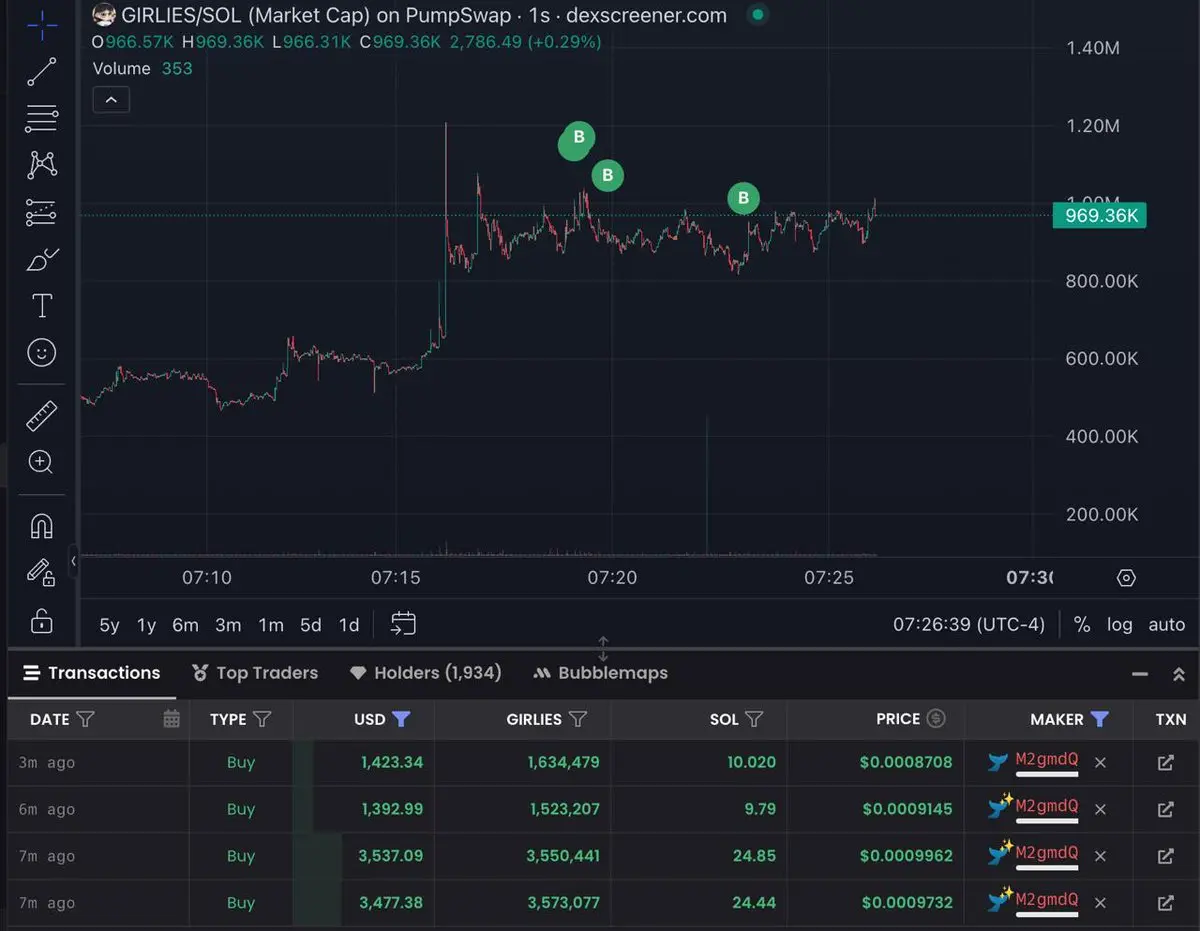1200x931 pixels.
Task: Open timezone menu showing 07:26:39 (UTC-4)
Action: [968, 624]
